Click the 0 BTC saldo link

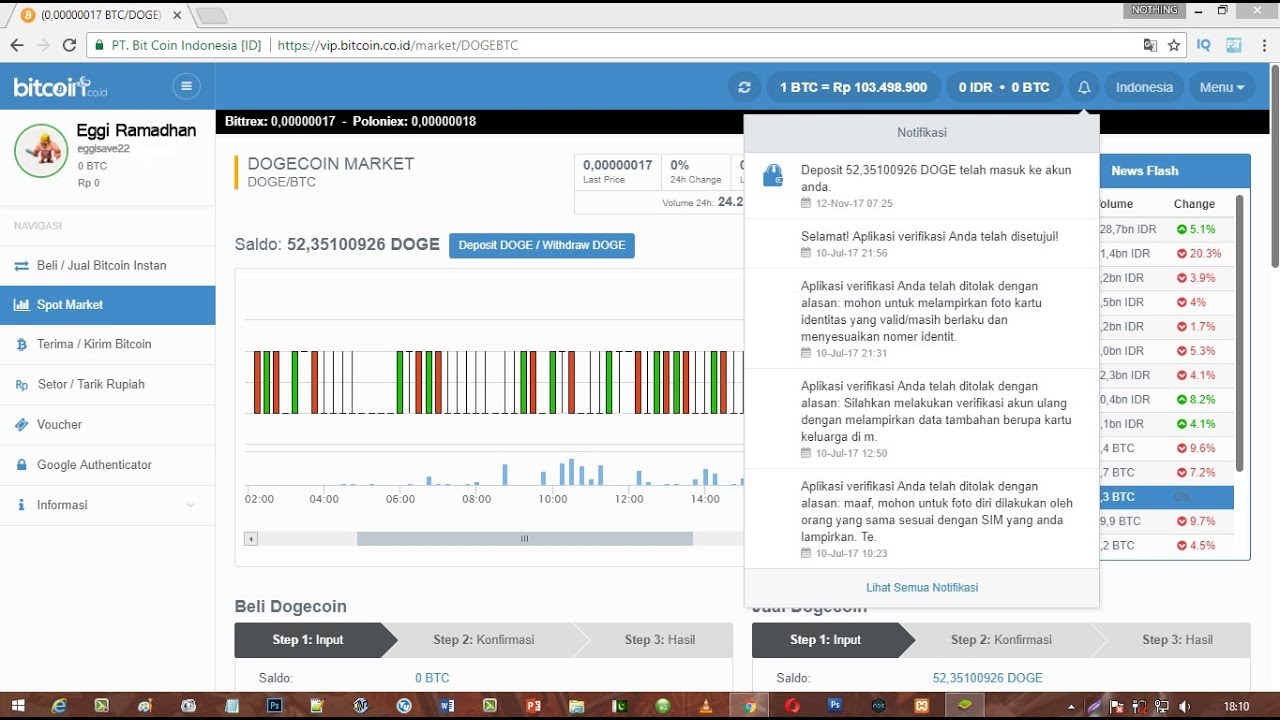point(432,678)
